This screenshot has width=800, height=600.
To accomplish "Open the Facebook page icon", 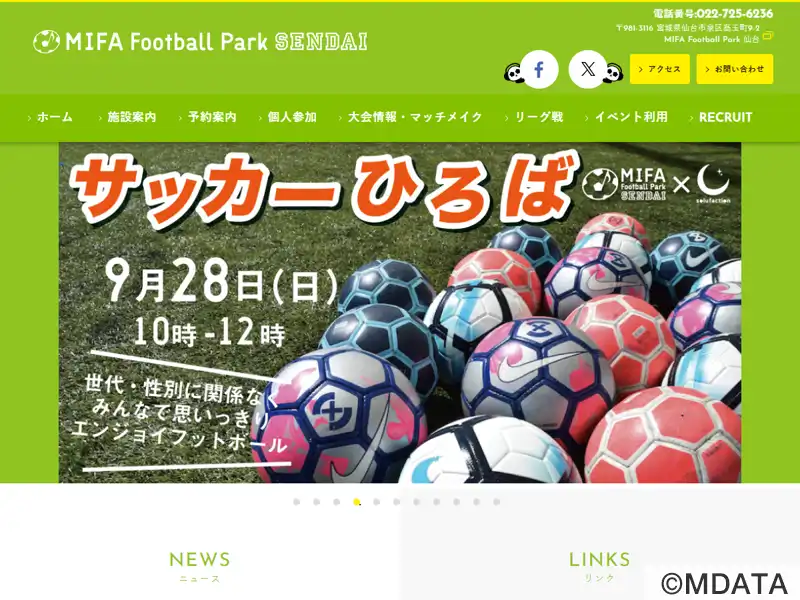I will 539,69.
